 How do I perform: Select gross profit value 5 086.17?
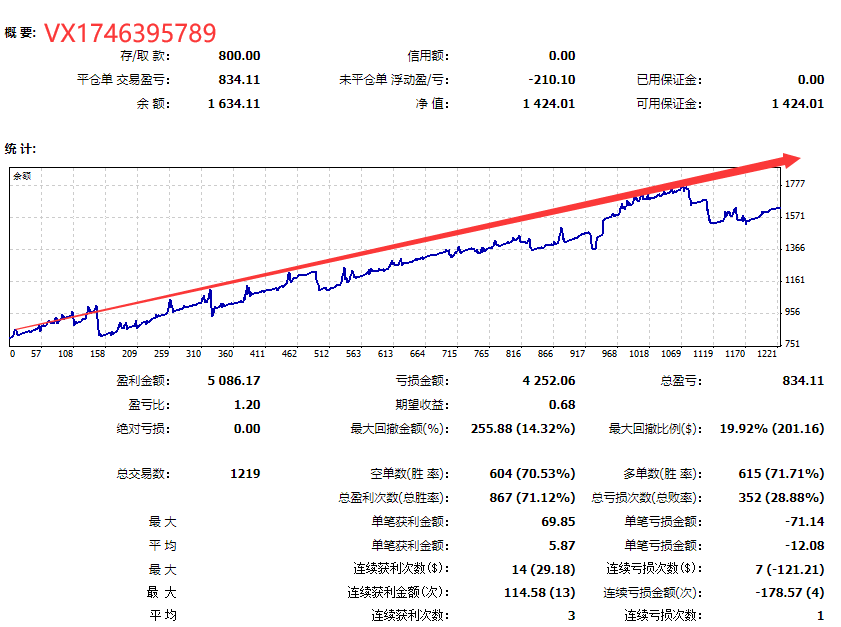point(234,381)
